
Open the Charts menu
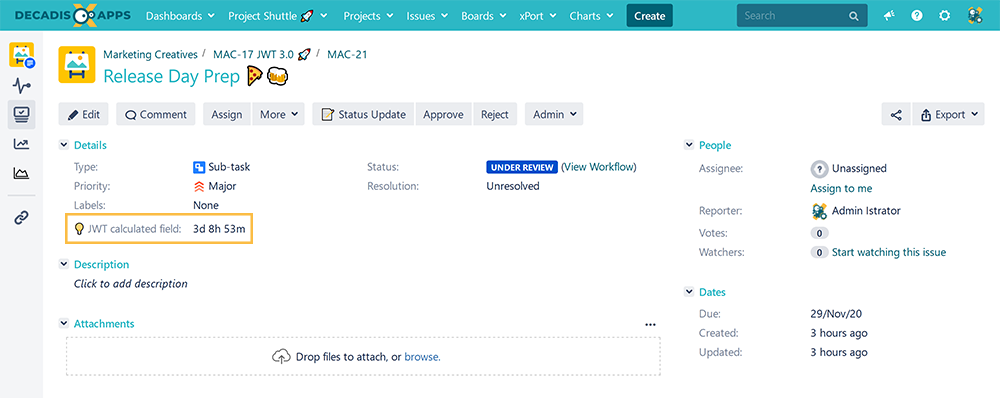pos(592,16)
